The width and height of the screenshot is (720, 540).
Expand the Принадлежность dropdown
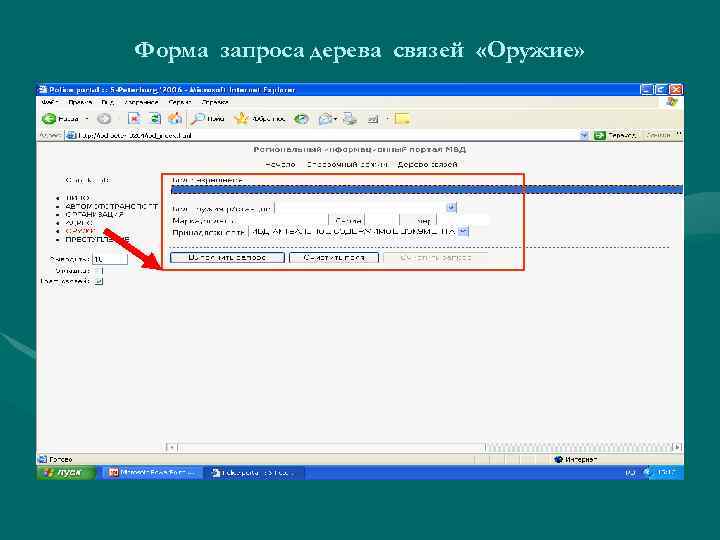(x=463, y=231)
